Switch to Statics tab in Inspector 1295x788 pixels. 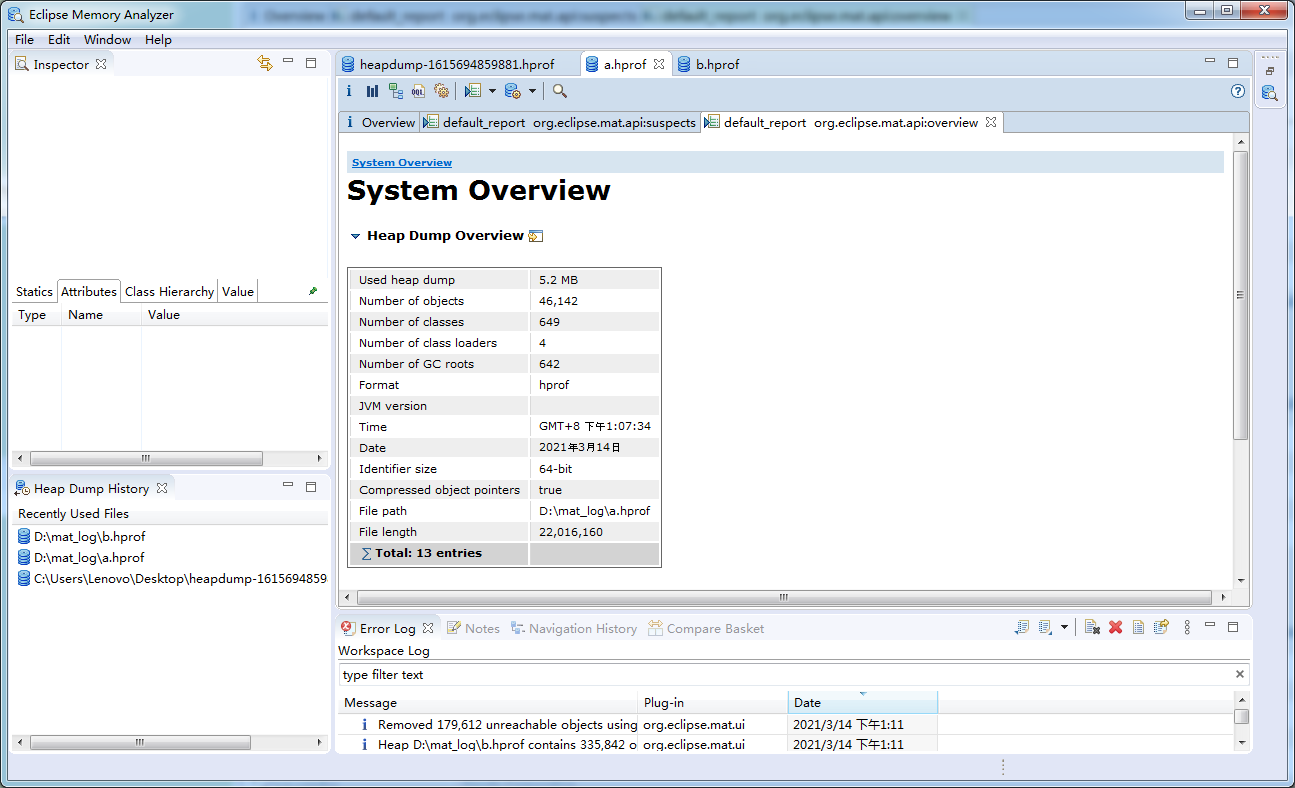(34, 291)
